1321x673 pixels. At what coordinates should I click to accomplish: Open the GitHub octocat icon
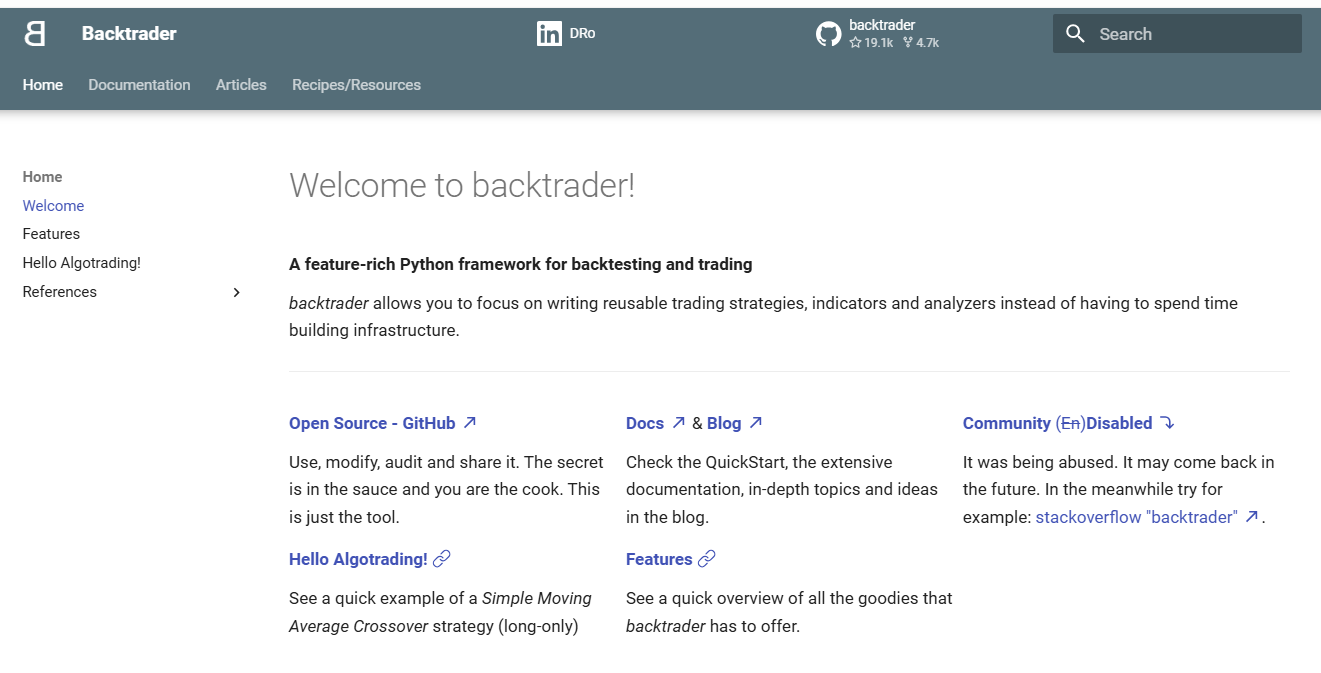click(828, 34)
